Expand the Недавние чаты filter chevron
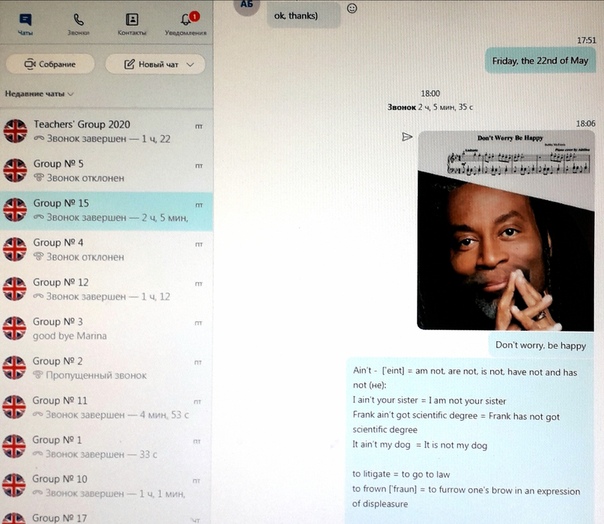Screen dimensions: 604x524 click(70, 94)
